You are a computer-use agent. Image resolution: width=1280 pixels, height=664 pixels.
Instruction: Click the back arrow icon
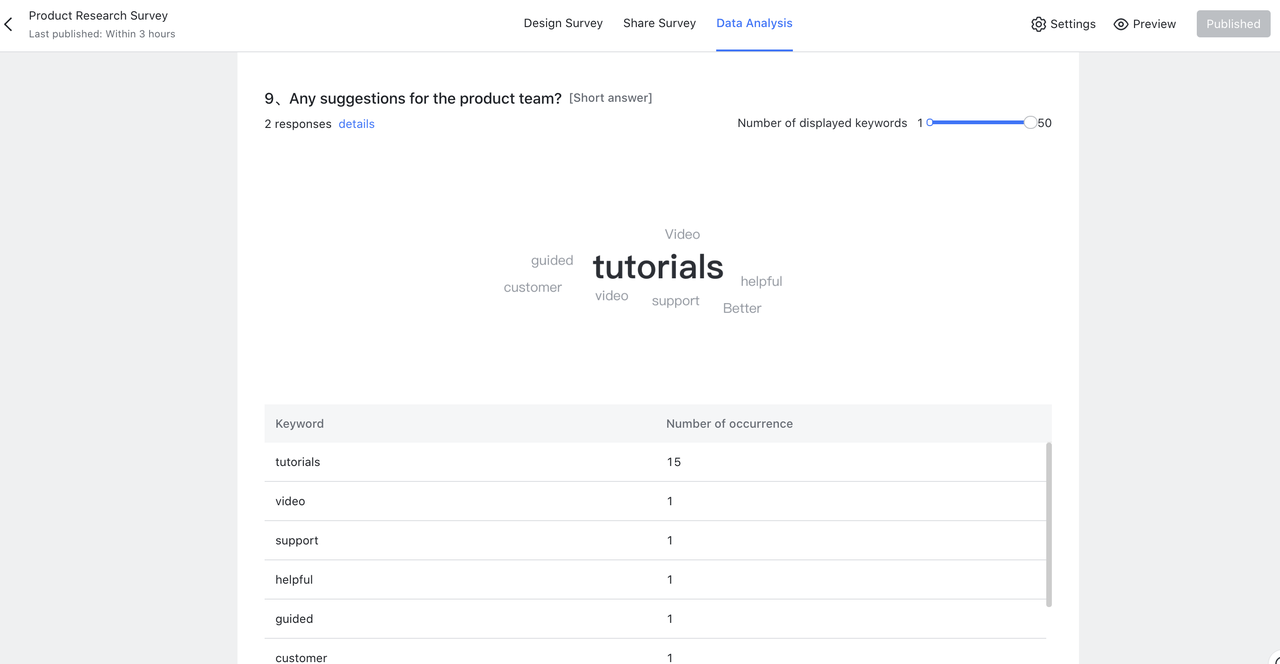click(x=9, y=24)
